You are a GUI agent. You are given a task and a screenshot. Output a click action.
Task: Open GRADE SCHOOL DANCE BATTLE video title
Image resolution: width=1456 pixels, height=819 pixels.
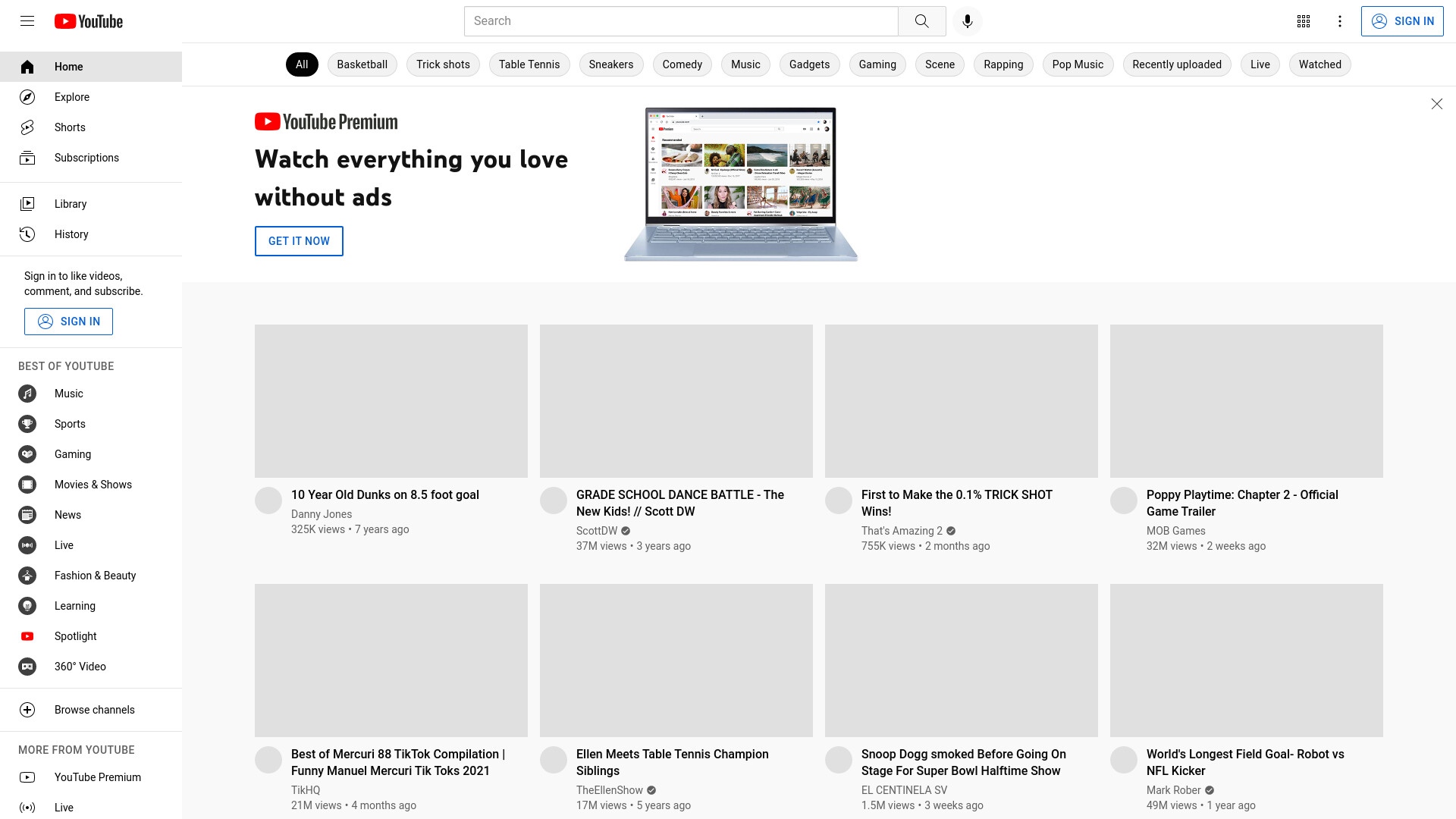tap(680, 503)
